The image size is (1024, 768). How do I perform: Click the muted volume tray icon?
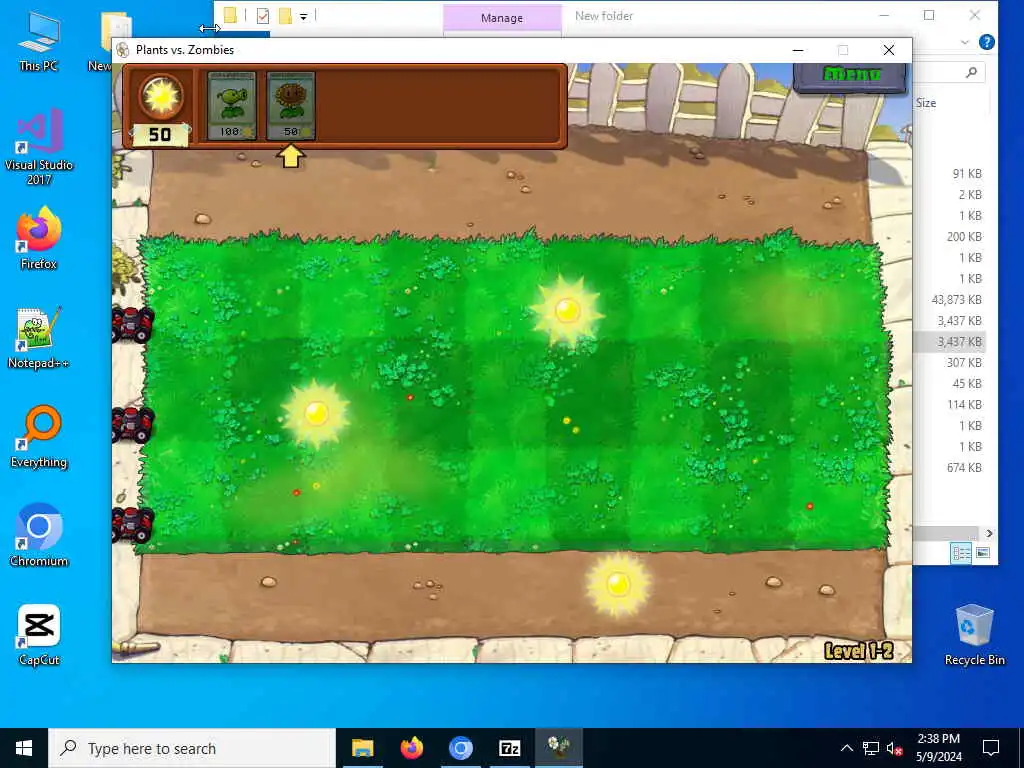coord(894,748)
